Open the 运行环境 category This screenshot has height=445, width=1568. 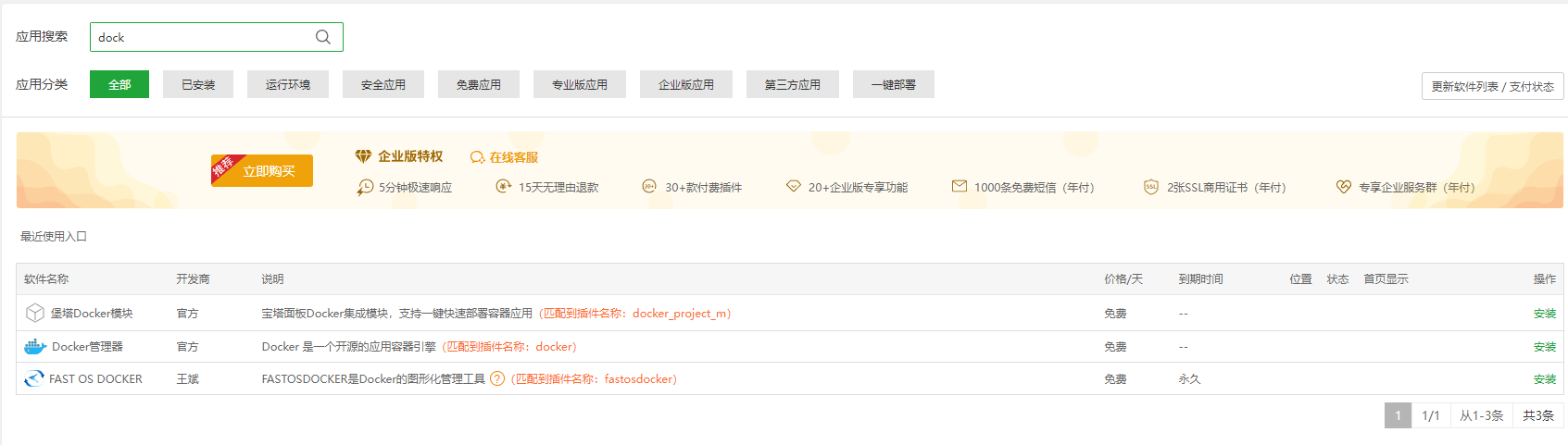tap(288, 84)
